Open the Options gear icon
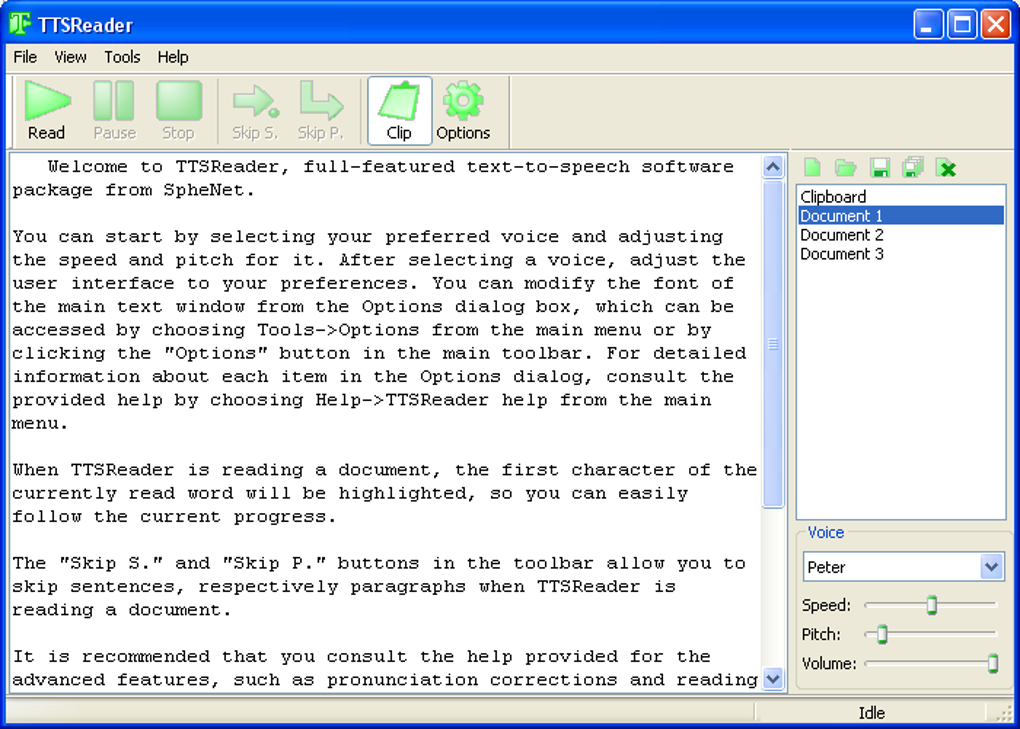This screenshot has width=1020, height=729. 463,111
